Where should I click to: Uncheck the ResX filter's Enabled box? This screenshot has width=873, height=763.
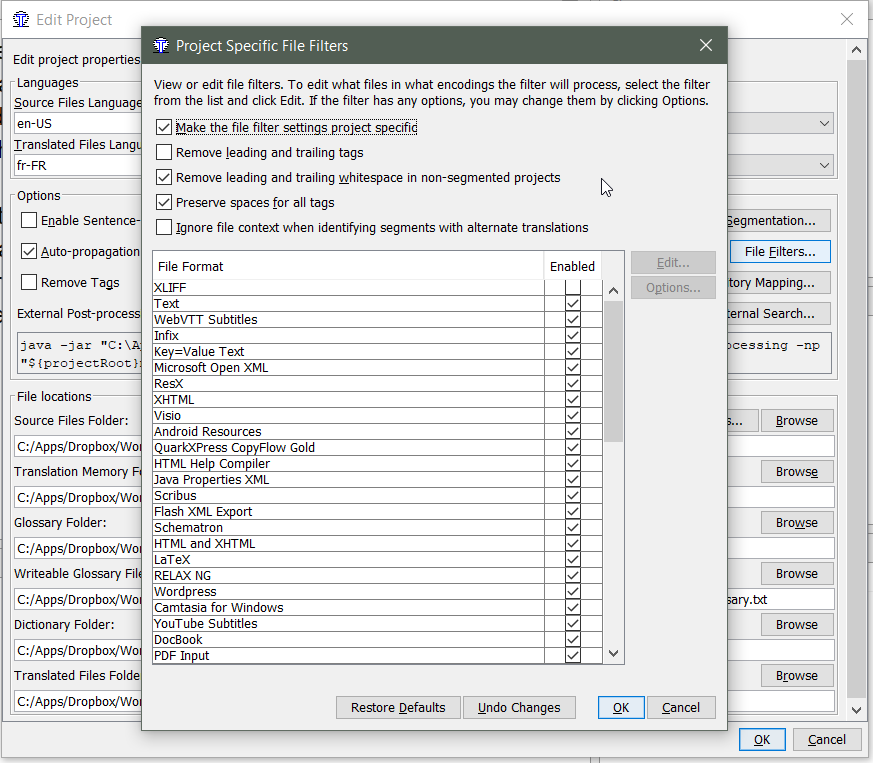pos(572,384)
